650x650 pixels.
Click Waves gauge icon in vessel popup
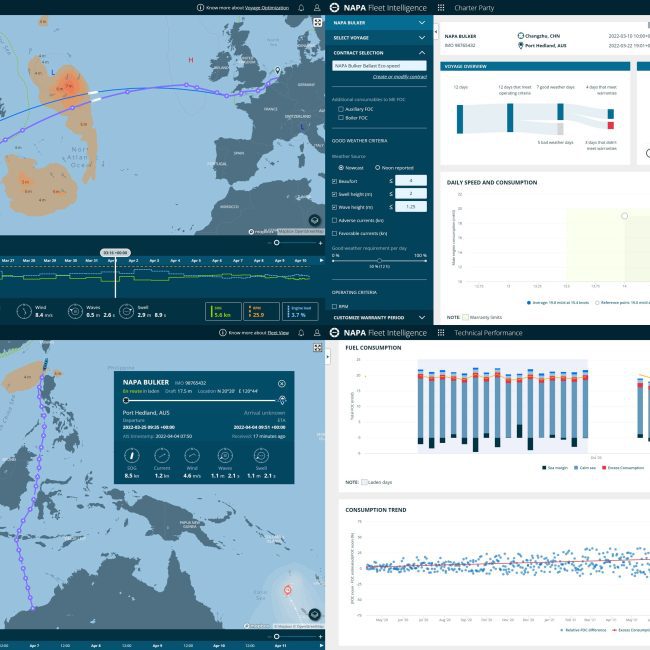(225, 456)
